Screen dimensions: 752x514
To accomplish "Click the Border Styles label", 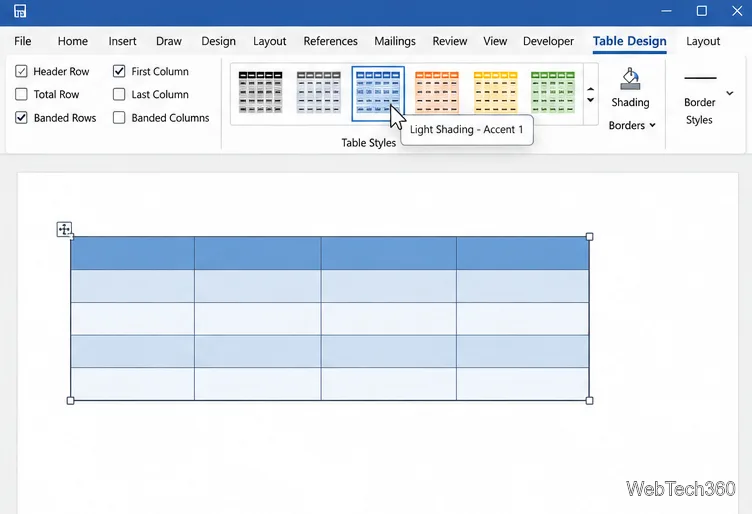I will (x=699, y=111).
